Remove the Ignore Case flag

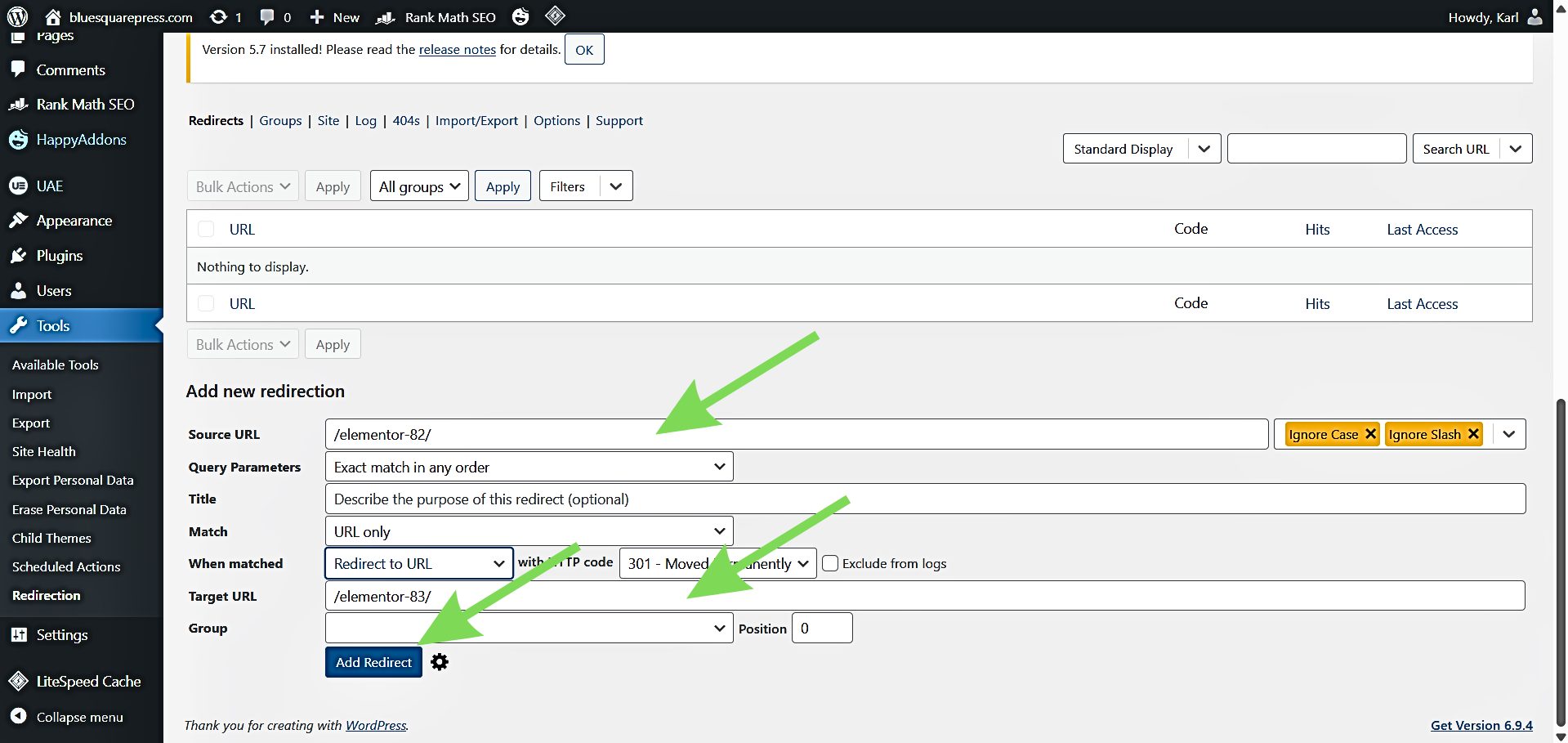pyautogui.click(x=1370, y=434)
